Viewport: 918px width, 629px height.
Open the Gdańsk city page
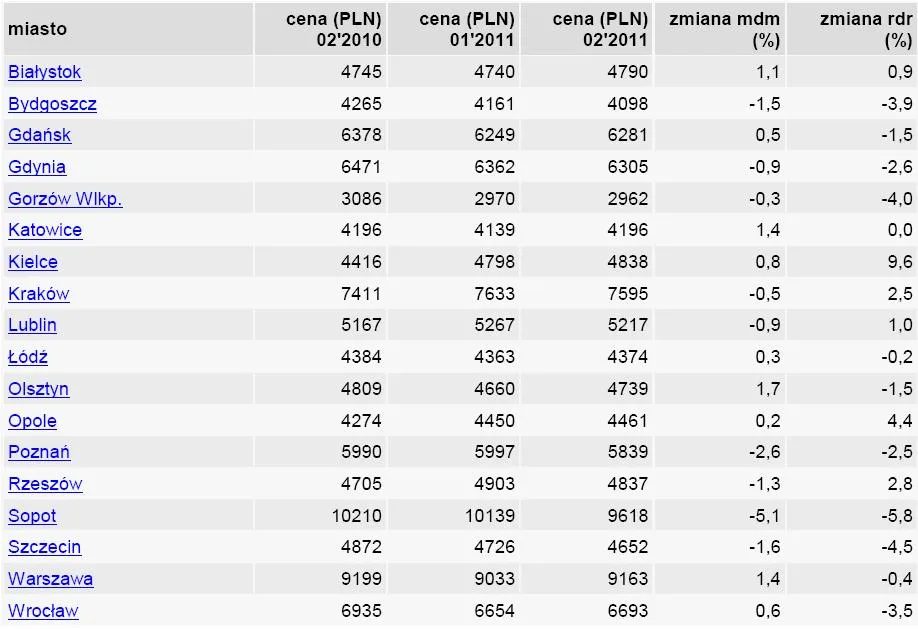[x=40, y=135]
